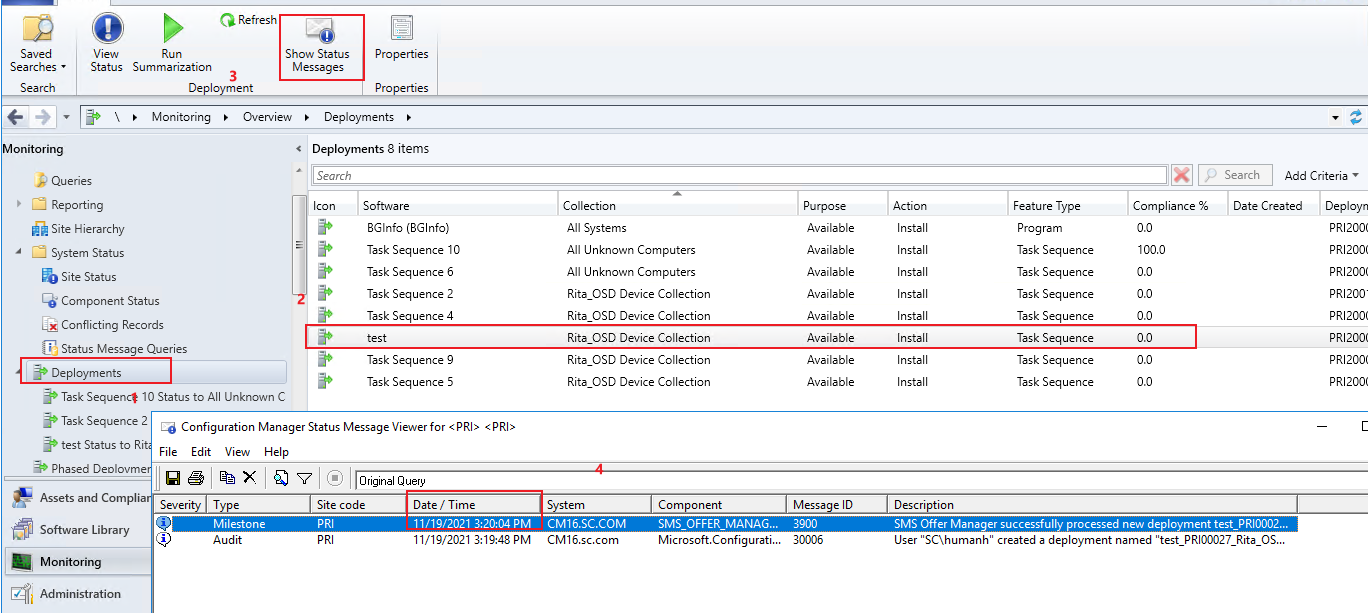Open Conflicting Records in the tree
The width and height of the screenshot is (1368, 613).
coord(112,325)
